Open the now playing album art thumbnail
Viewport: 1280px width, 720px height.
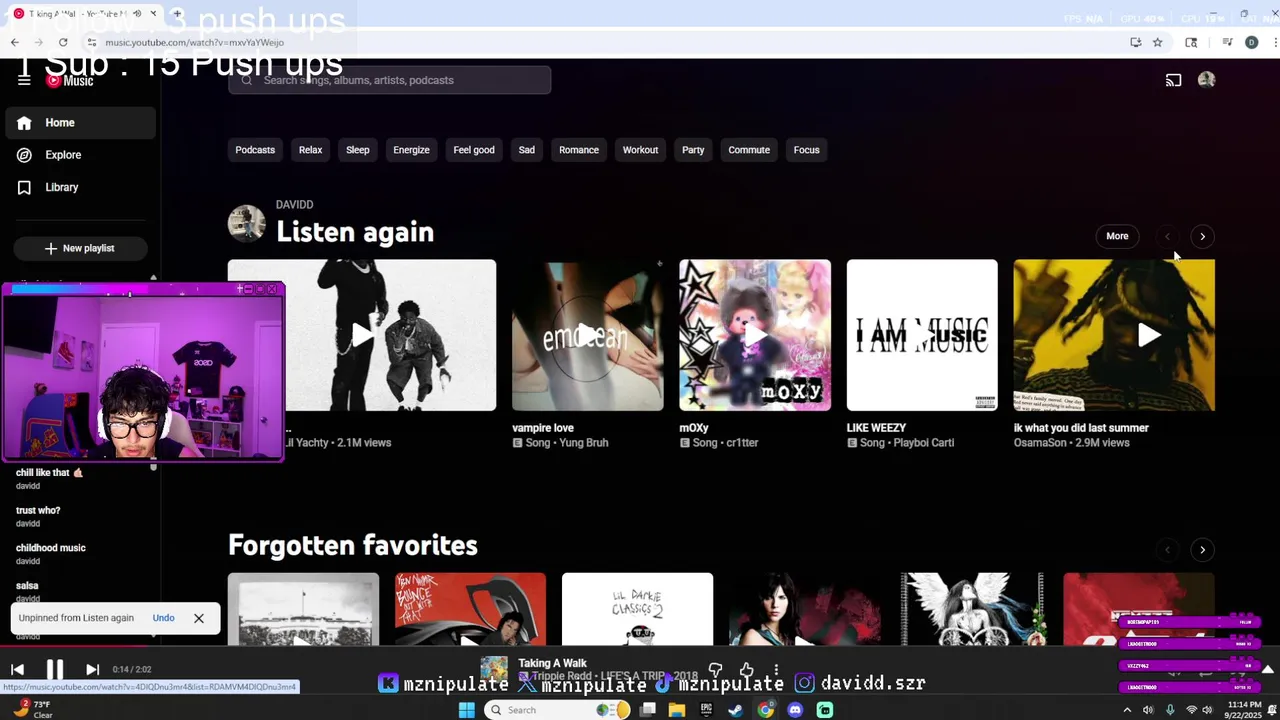(494, 669)
